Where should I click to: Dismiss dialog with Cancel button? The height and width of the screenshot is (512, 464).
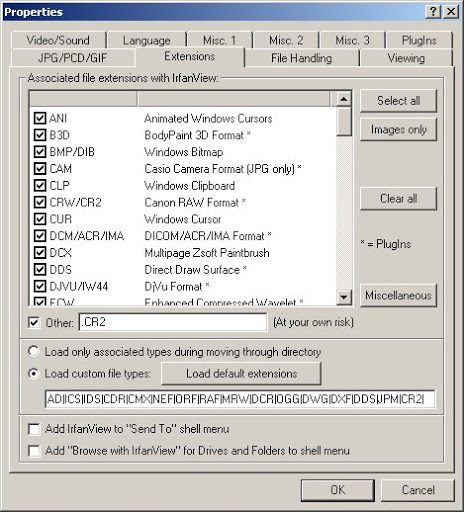tap(418, 490)
